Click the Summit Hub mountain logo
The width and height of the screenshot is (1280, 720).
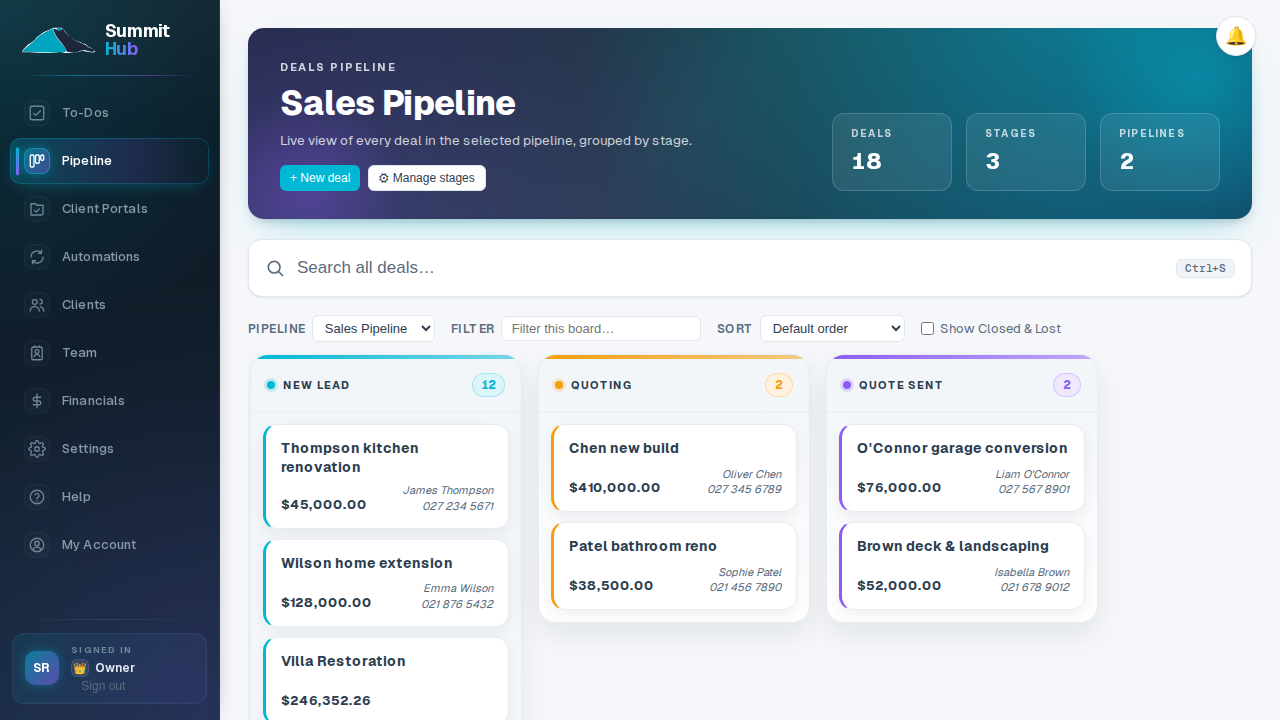(59, 40)
